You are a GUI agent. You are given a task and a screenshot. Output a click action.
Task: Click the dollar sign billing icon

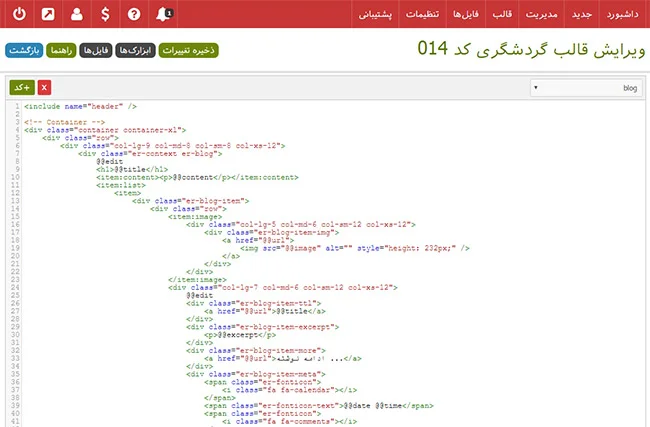[x=106, y=14]
